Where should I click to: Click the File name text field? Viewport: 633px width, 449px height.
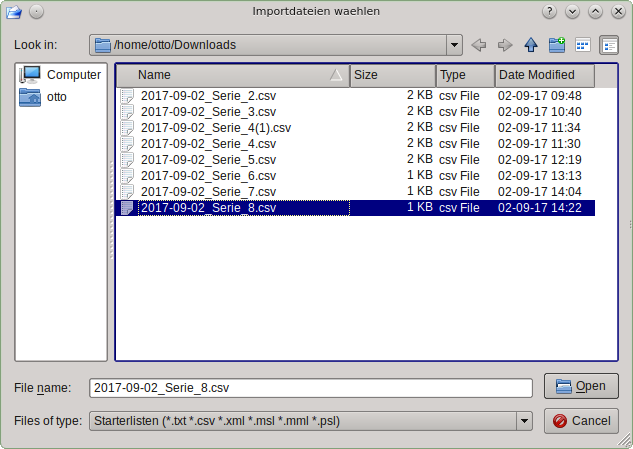(x=300, y=387)
